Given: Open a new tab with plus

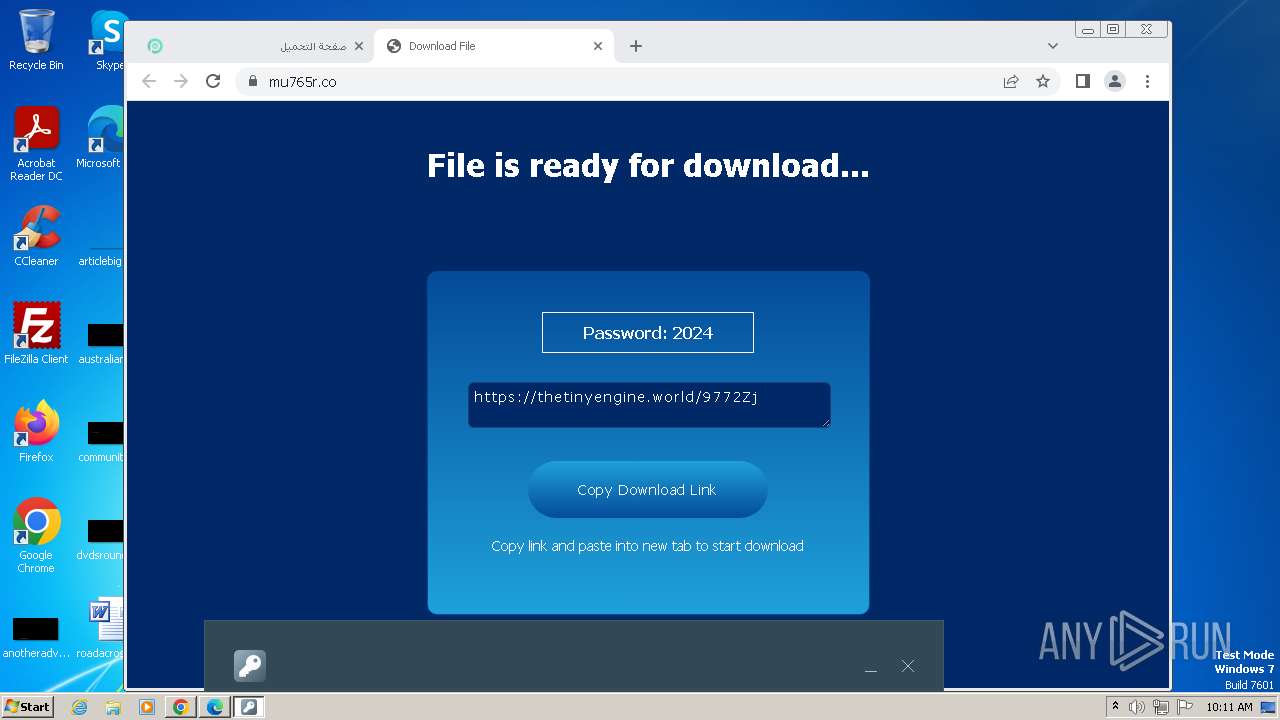Looking at the screenshot, I should pos(636,46).
